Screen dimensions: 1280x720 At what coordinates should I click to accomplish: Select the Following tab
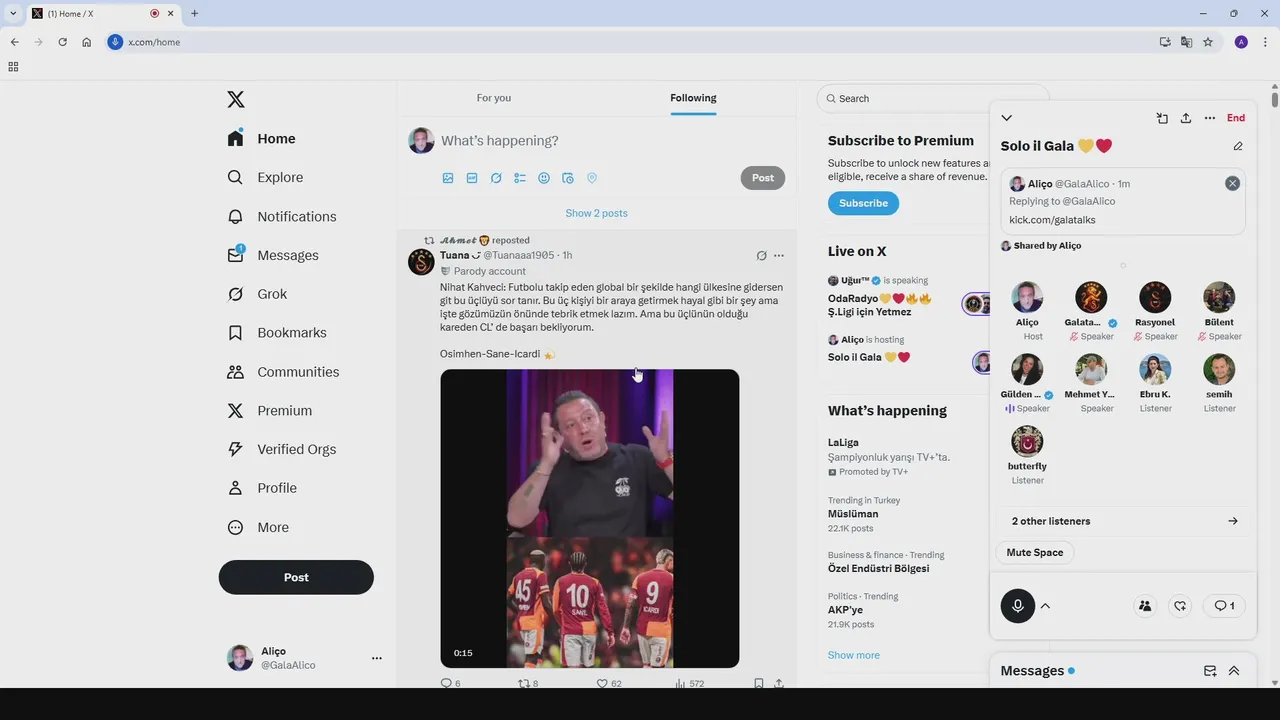tap(693, 98)
